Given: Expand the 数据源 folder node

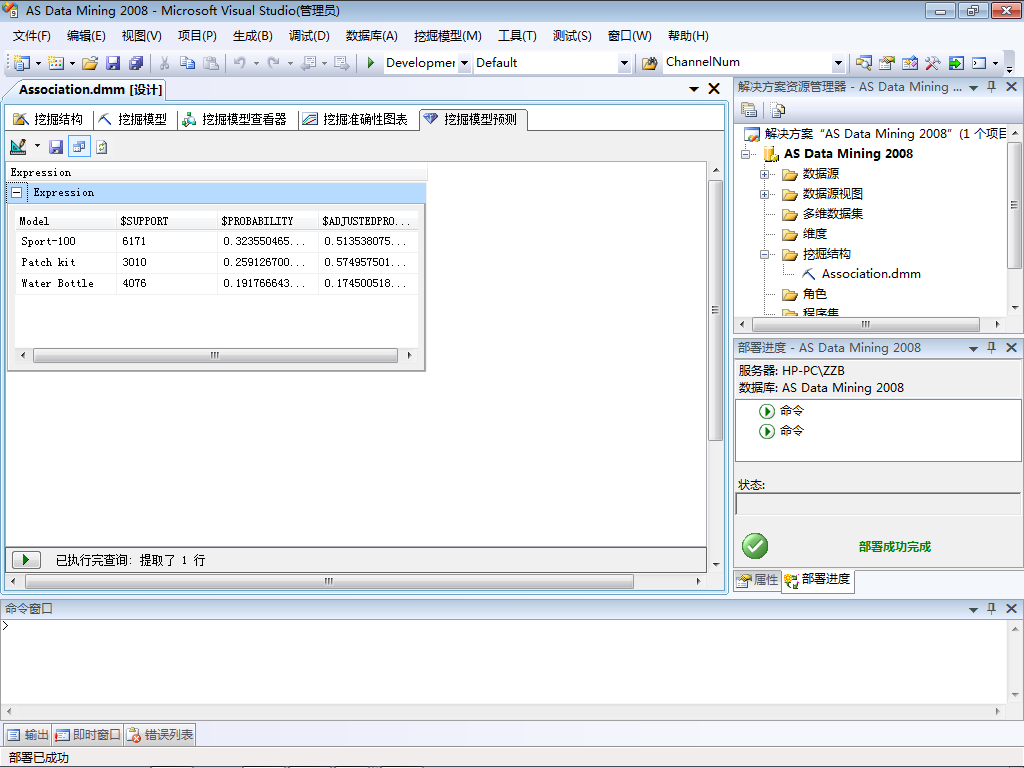Looking at the screenshot, I should 764,174.
